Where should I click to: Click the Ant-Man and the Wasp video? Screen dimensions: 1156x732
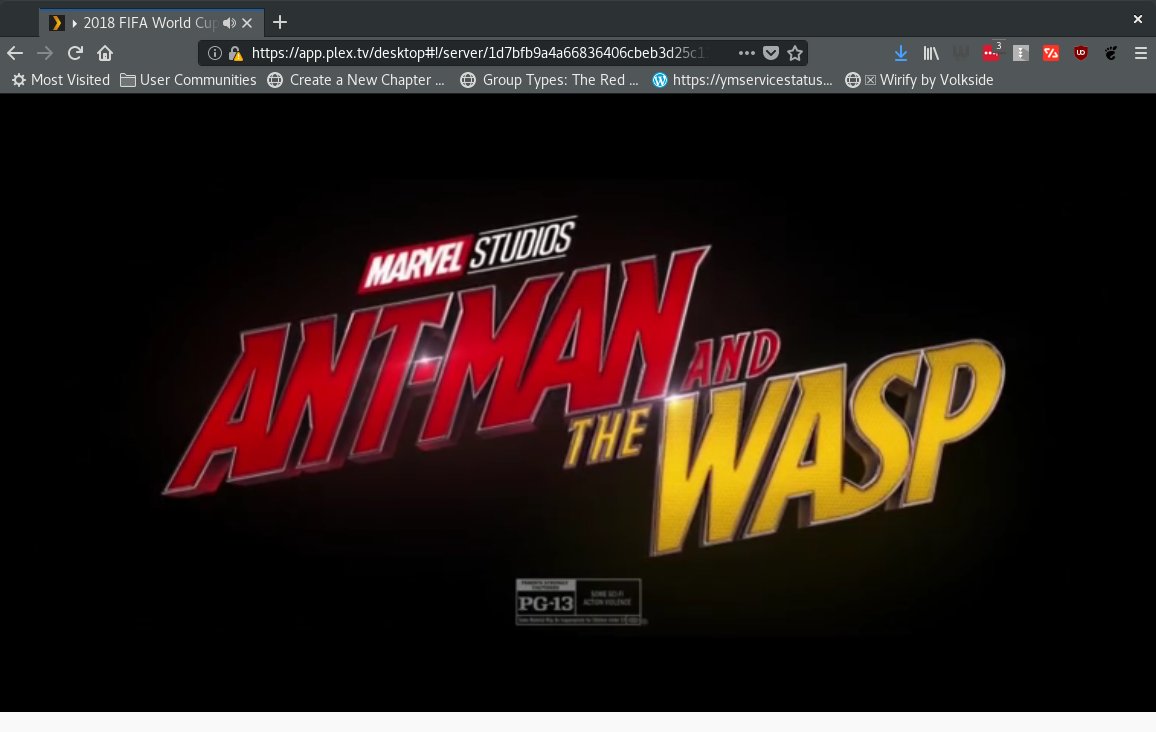pyautogui.click(x=578, y=402)
